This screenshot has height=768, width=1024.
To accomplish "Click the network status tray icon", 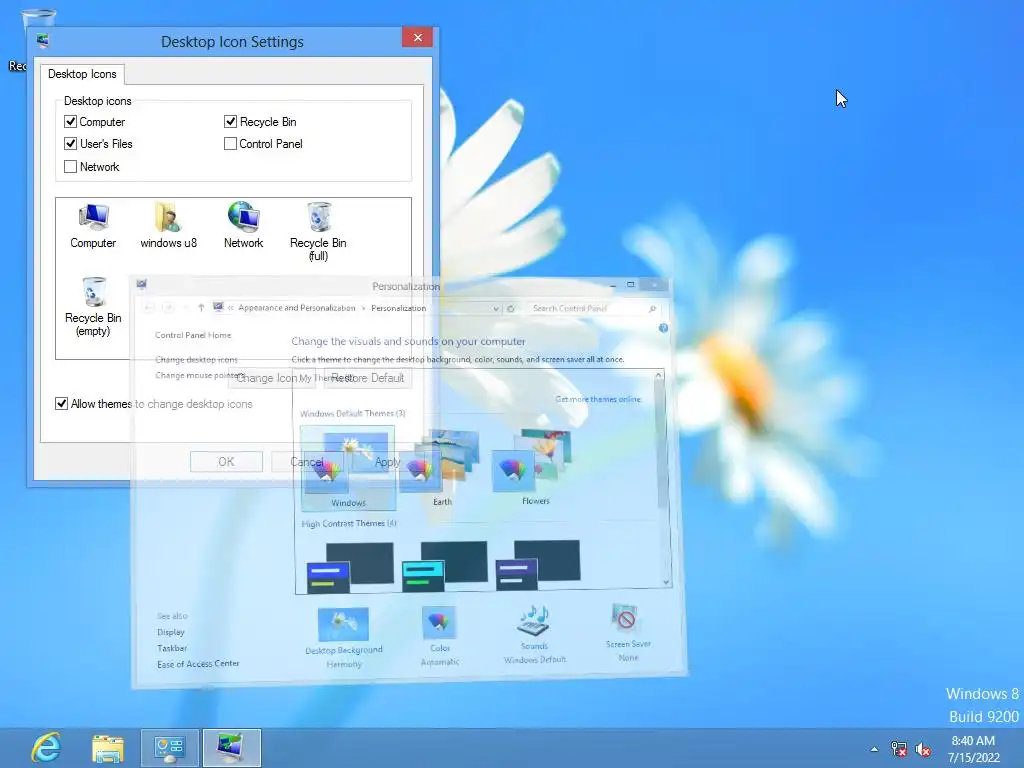I will (899, 749).
